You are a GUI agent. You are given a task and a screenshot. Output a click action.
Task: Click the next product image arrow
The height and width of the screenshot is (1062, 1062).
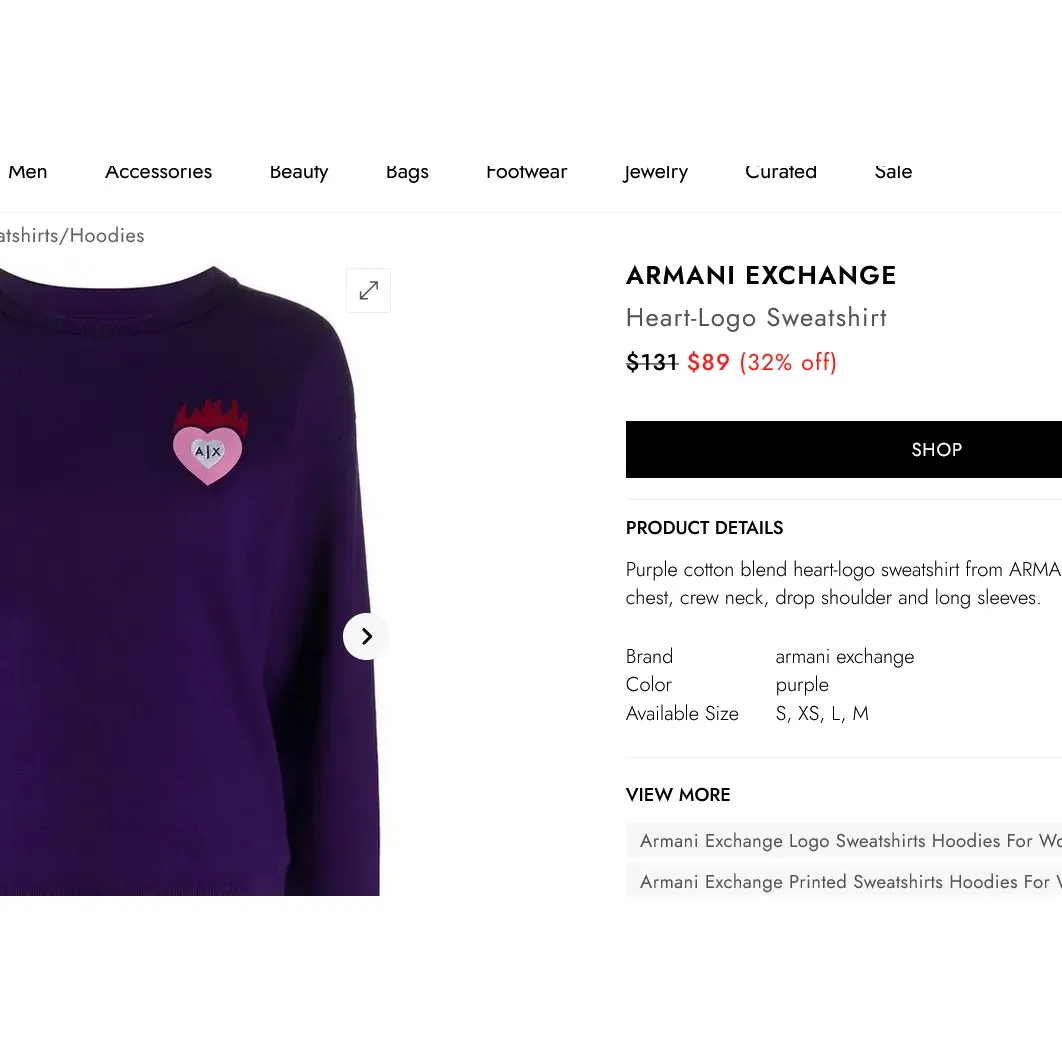click(x=366, y=636)
